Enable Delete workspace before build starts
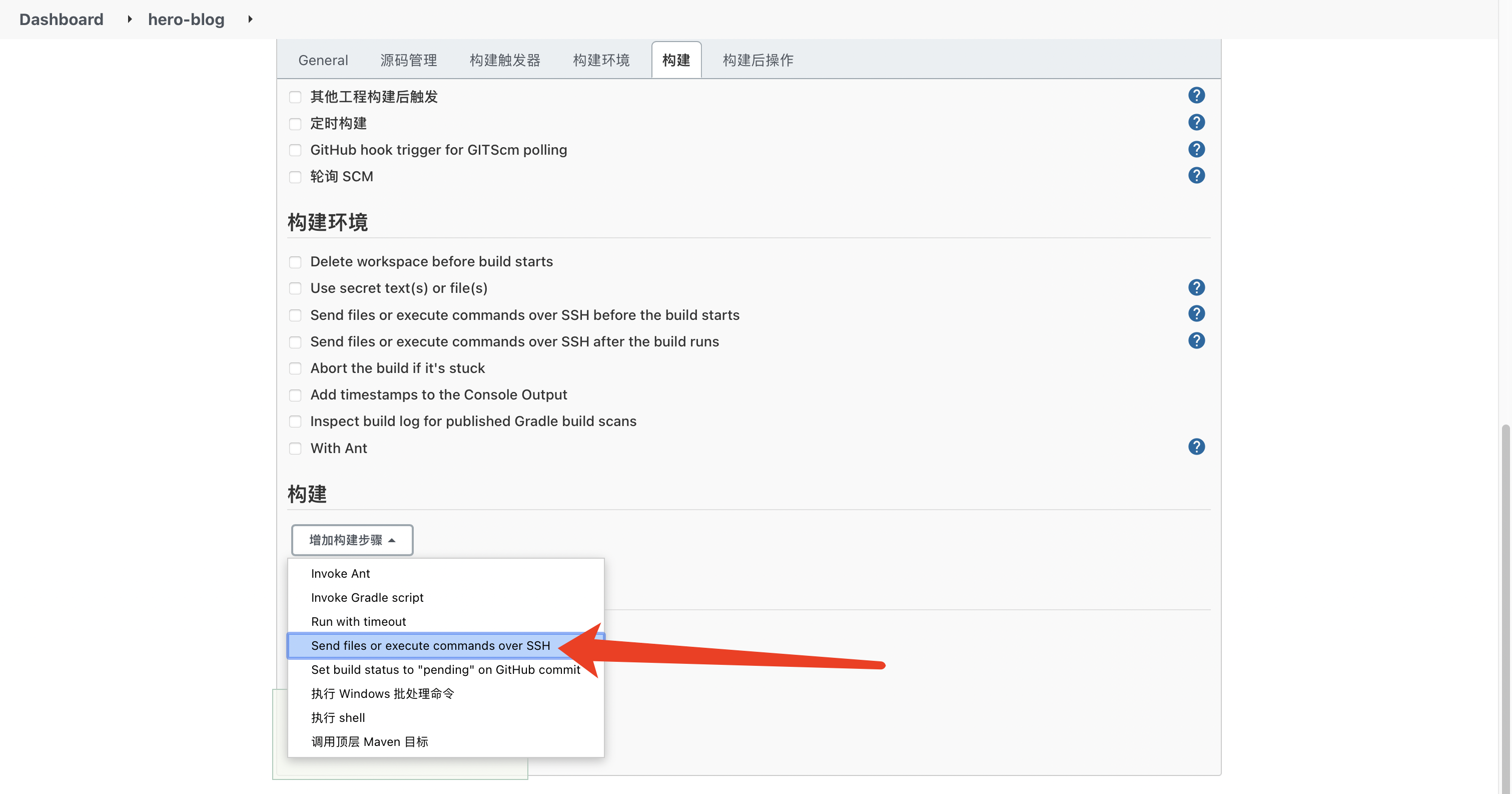Image resolution: width=1512 pixels, height=794 pixels. [295, 262]
